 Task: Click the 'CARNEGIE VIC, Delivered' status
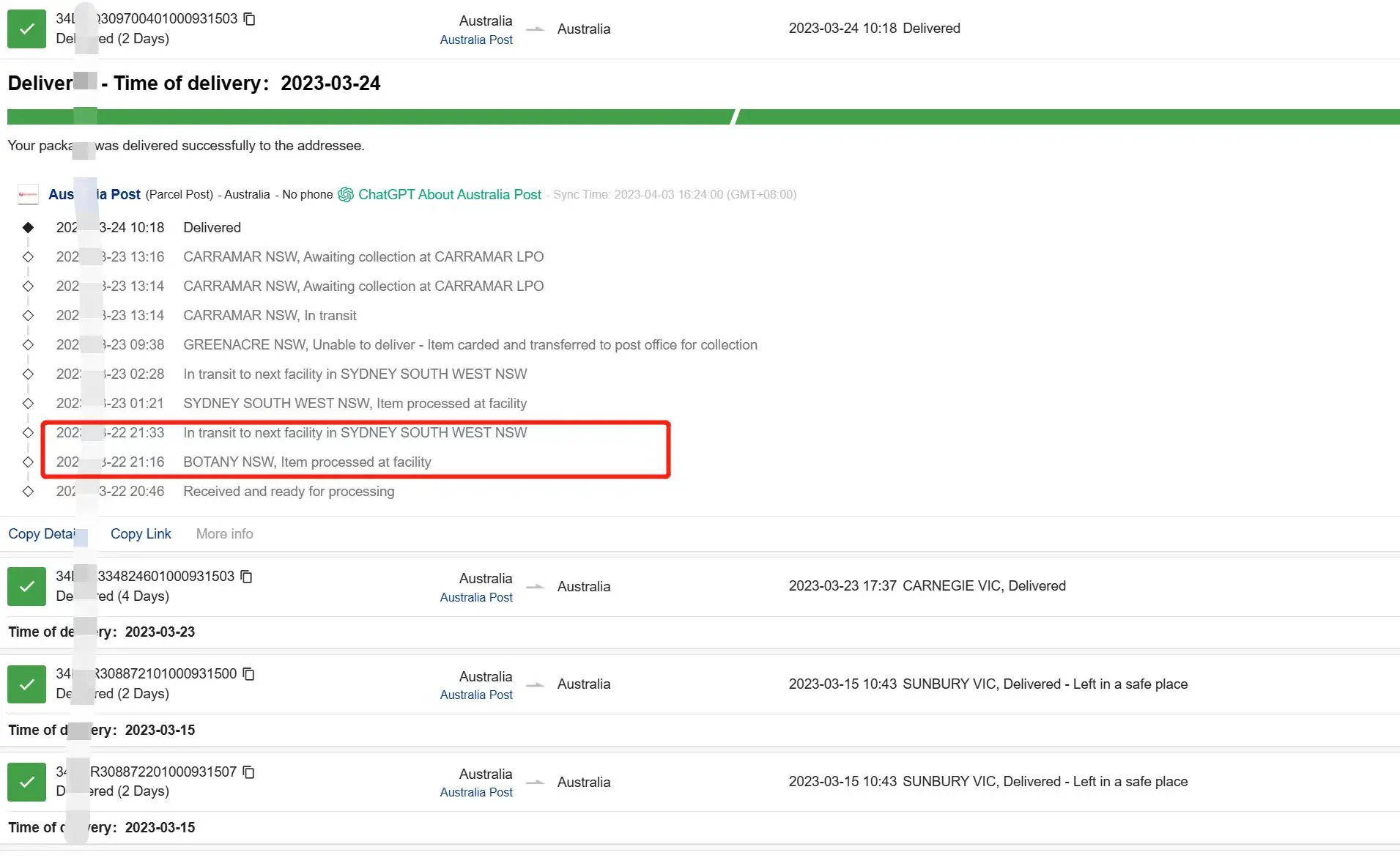point(984,586)
